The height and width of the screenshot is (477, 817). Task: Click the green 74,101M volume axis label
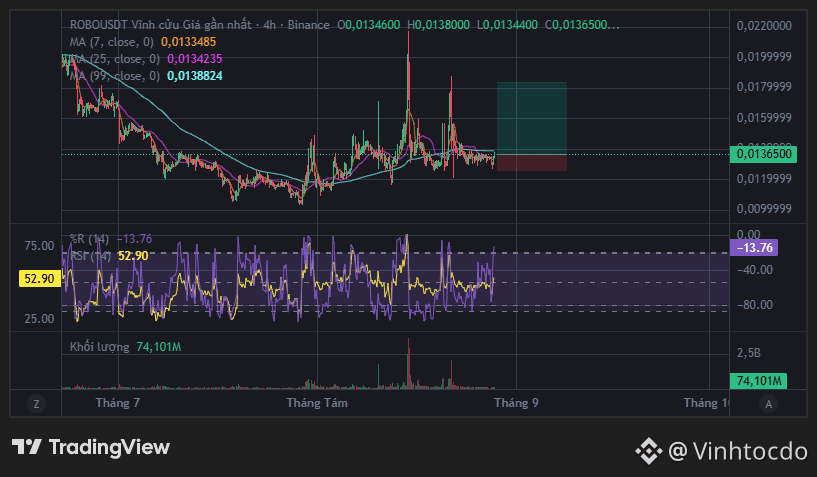point(759,381)
